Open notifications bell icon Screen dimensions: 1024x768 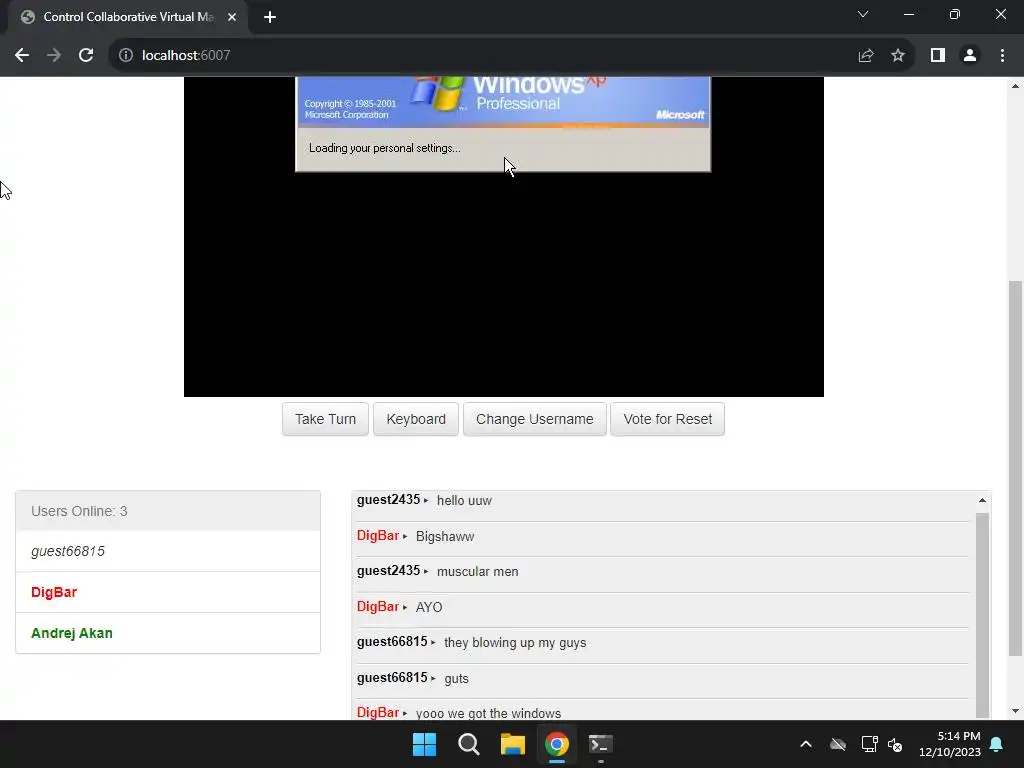pyautogui.click(x=997, y=744)
